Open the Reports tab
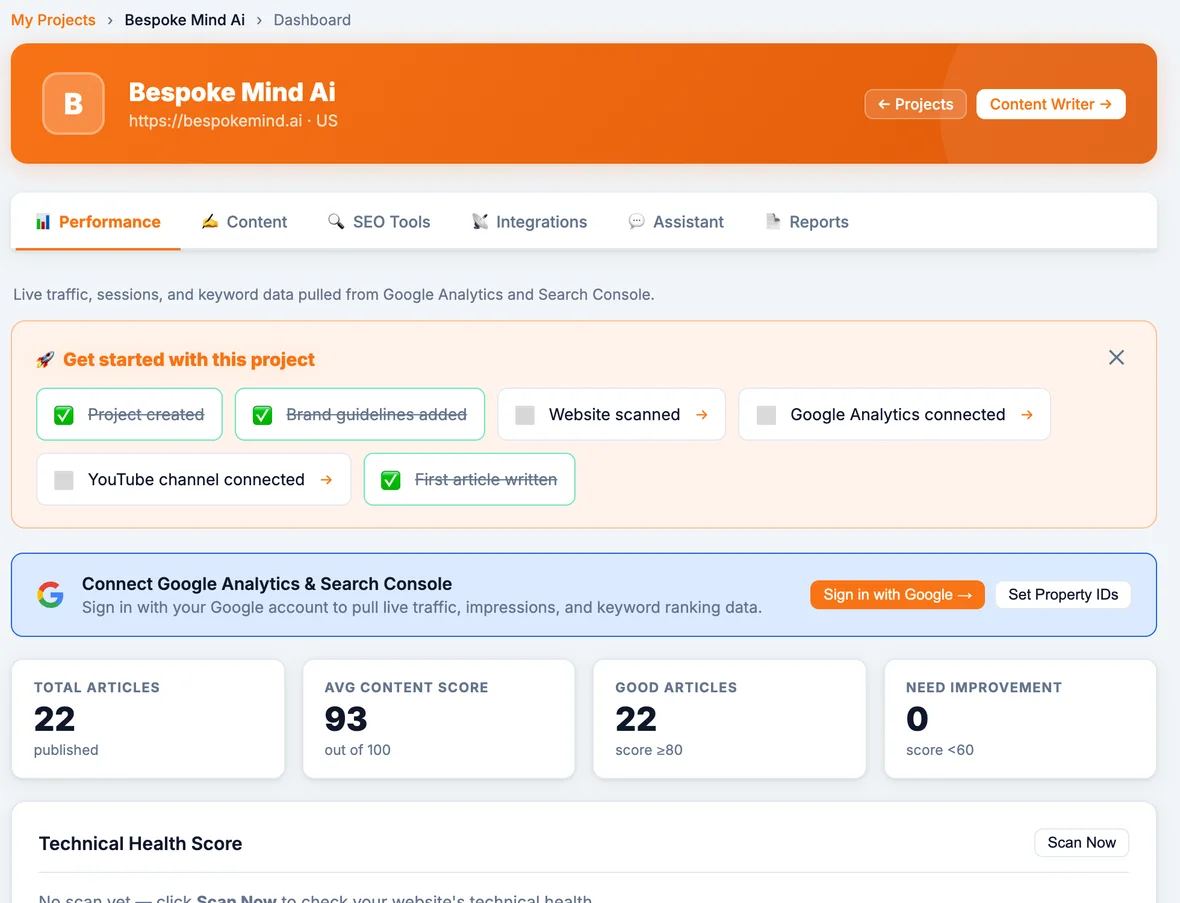Screen dimensions: 1180x903 click(807, 222)
